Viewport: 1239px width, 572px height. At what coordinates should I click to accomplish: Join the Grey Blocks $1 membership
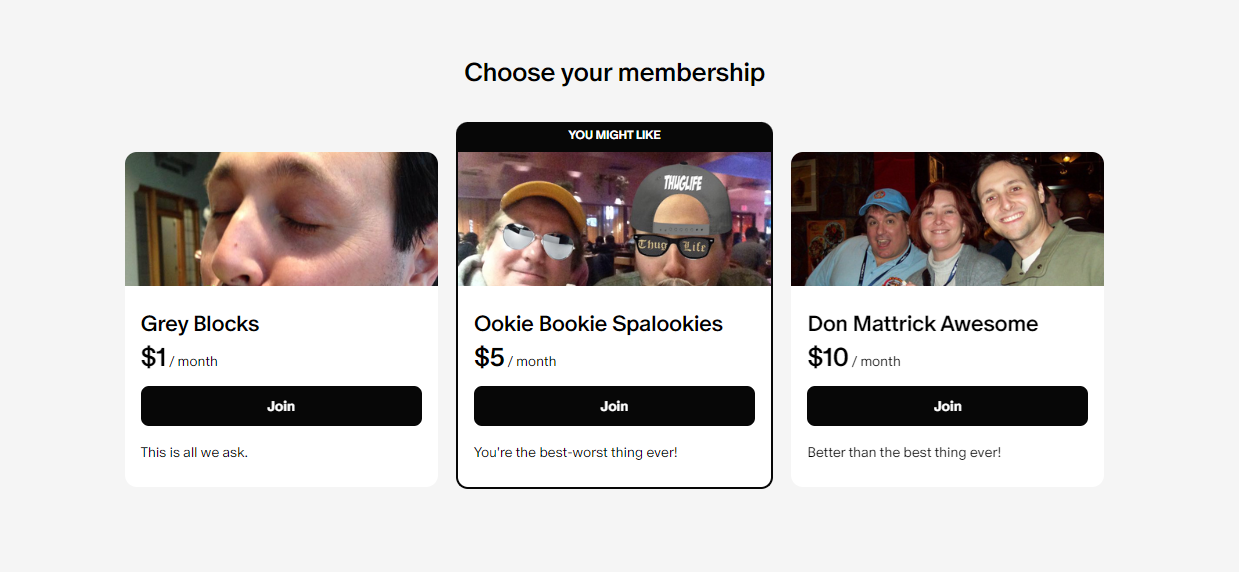pyautogui.click(x=281, y=406)
